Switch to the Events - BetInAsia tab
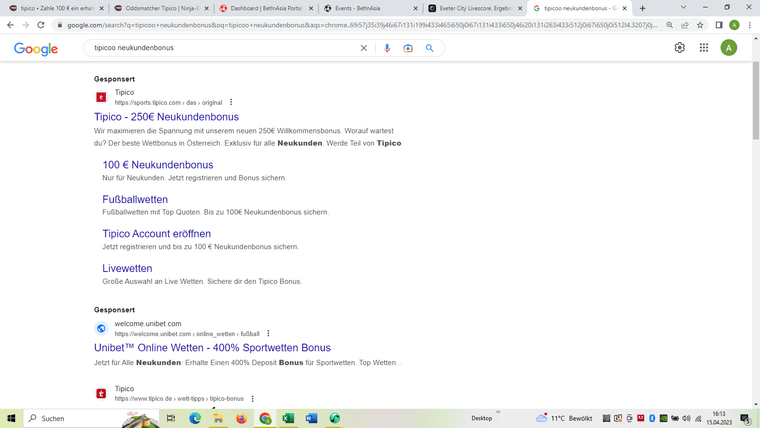This screenshot has width=760, height=428. click(371, 8)
